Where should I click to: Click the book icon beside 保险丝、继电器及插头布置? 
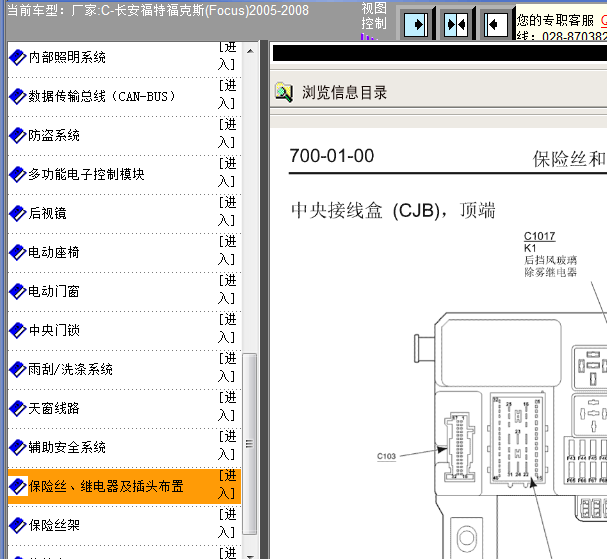pos(17,487)
